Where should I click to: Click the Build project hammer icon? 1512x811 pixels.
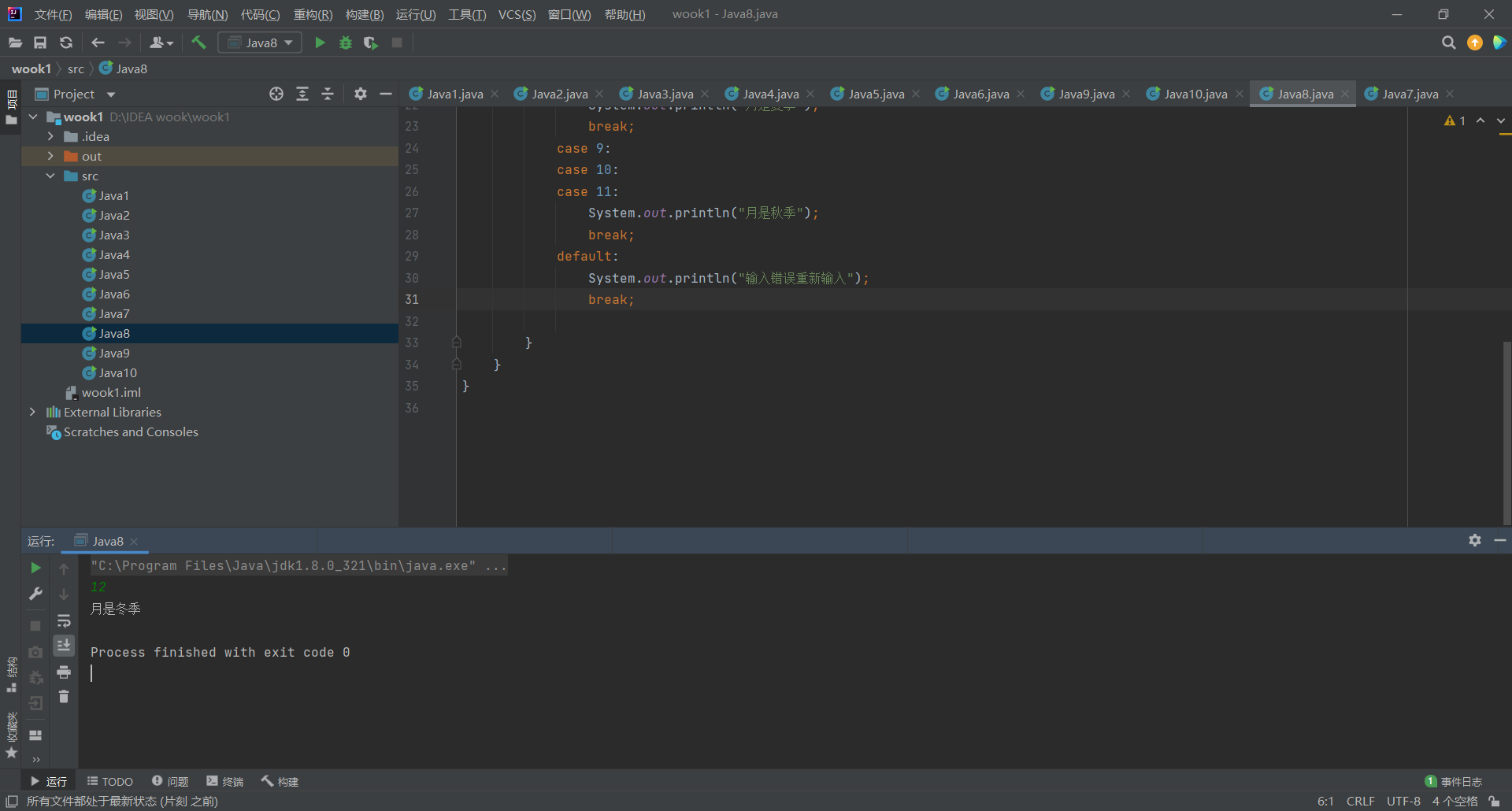point(198,43)
